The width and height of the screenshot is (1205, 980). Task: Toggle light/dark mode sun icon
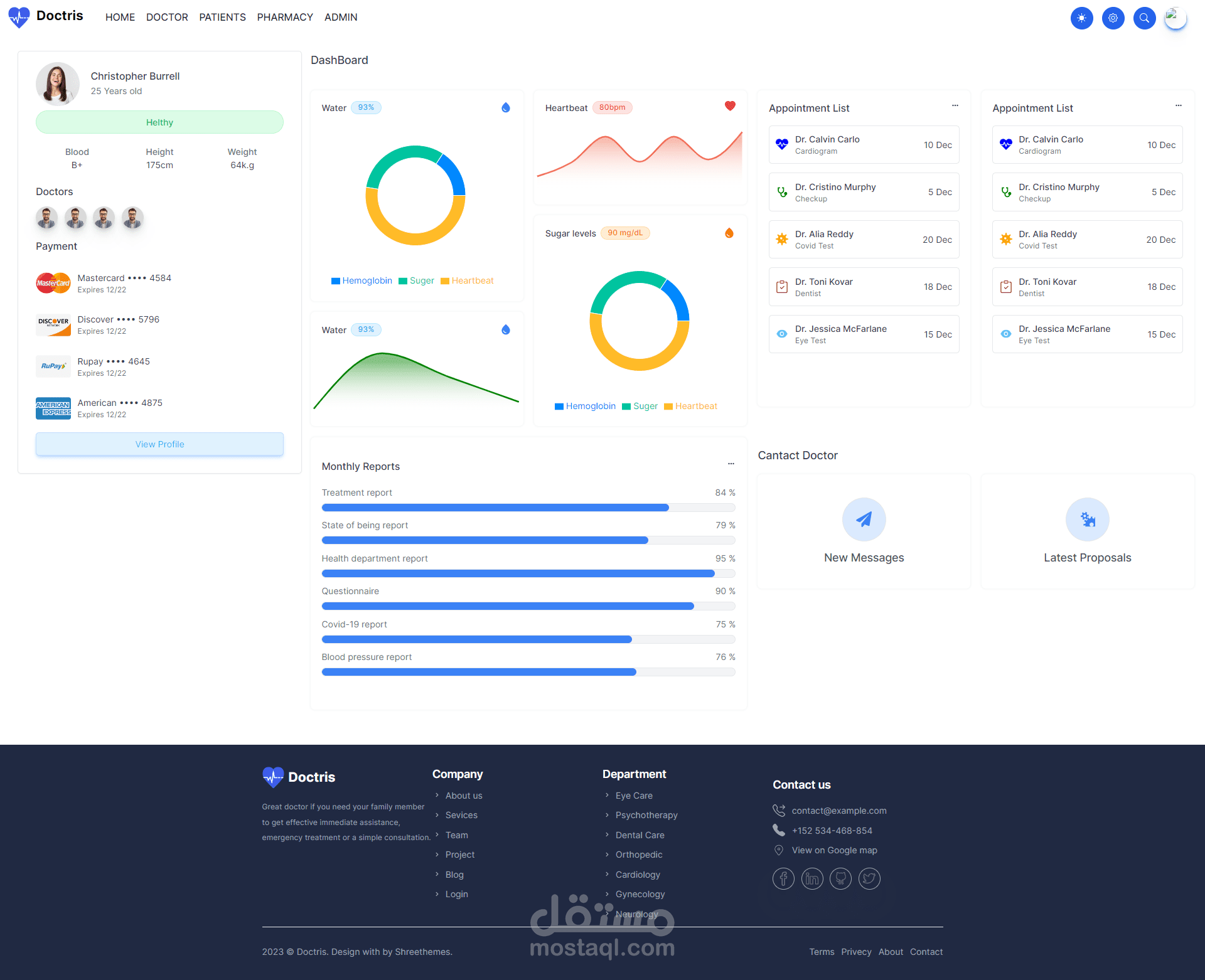pos(1081,18)
